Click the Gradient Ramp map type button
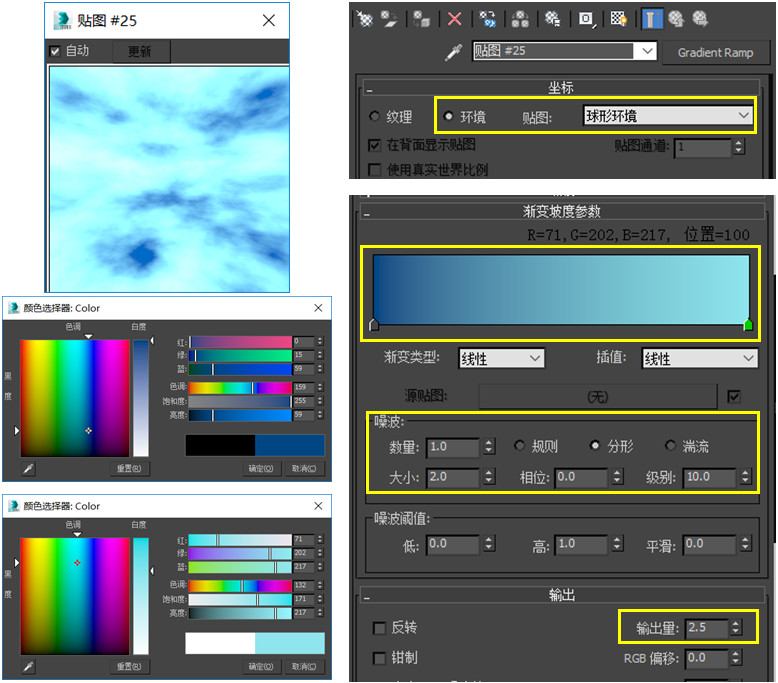This screenshot has height=683, width=778. click(715, 53)
